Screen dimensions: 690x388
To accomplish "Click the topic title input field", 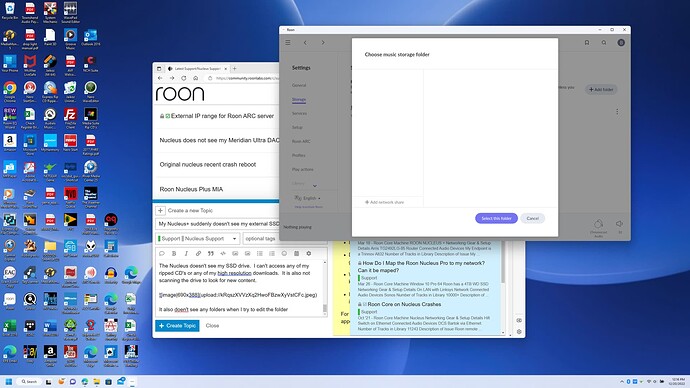I will coord(218,224).
